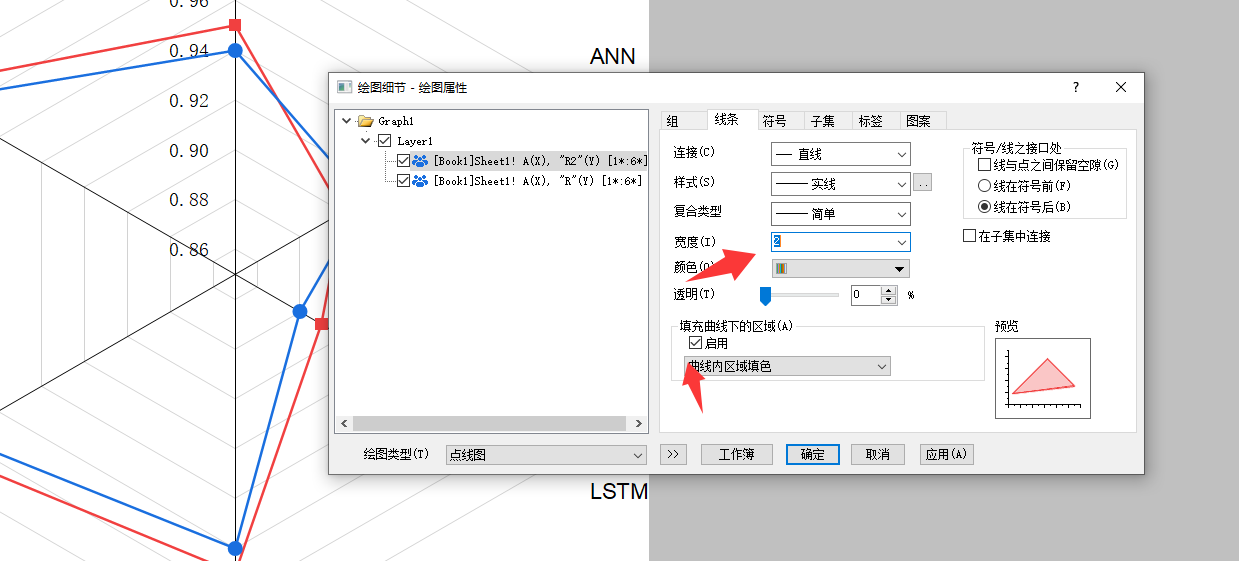Click the plot icon of the "R2"(Y) row

tap(420, 161)
